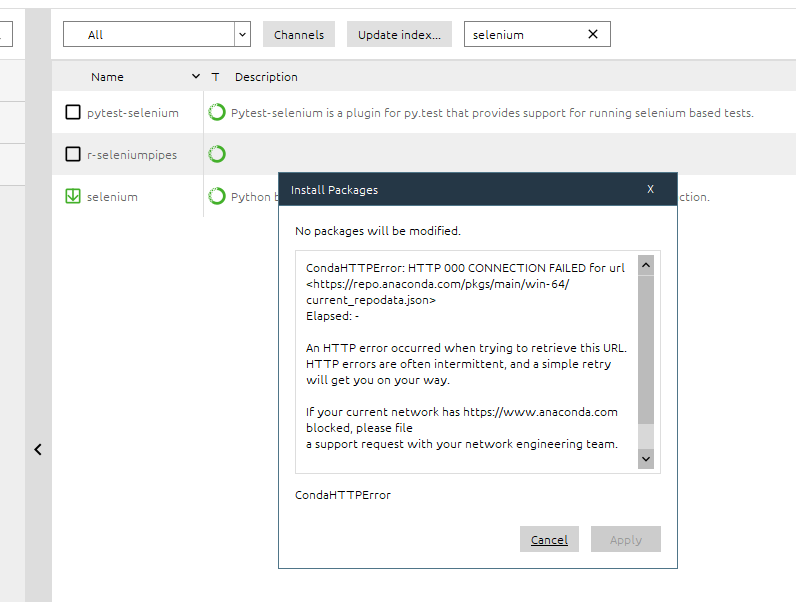Sort packages via Name column chevron
This screenshot has width=796, height=602.
click(x=195, y=77)
